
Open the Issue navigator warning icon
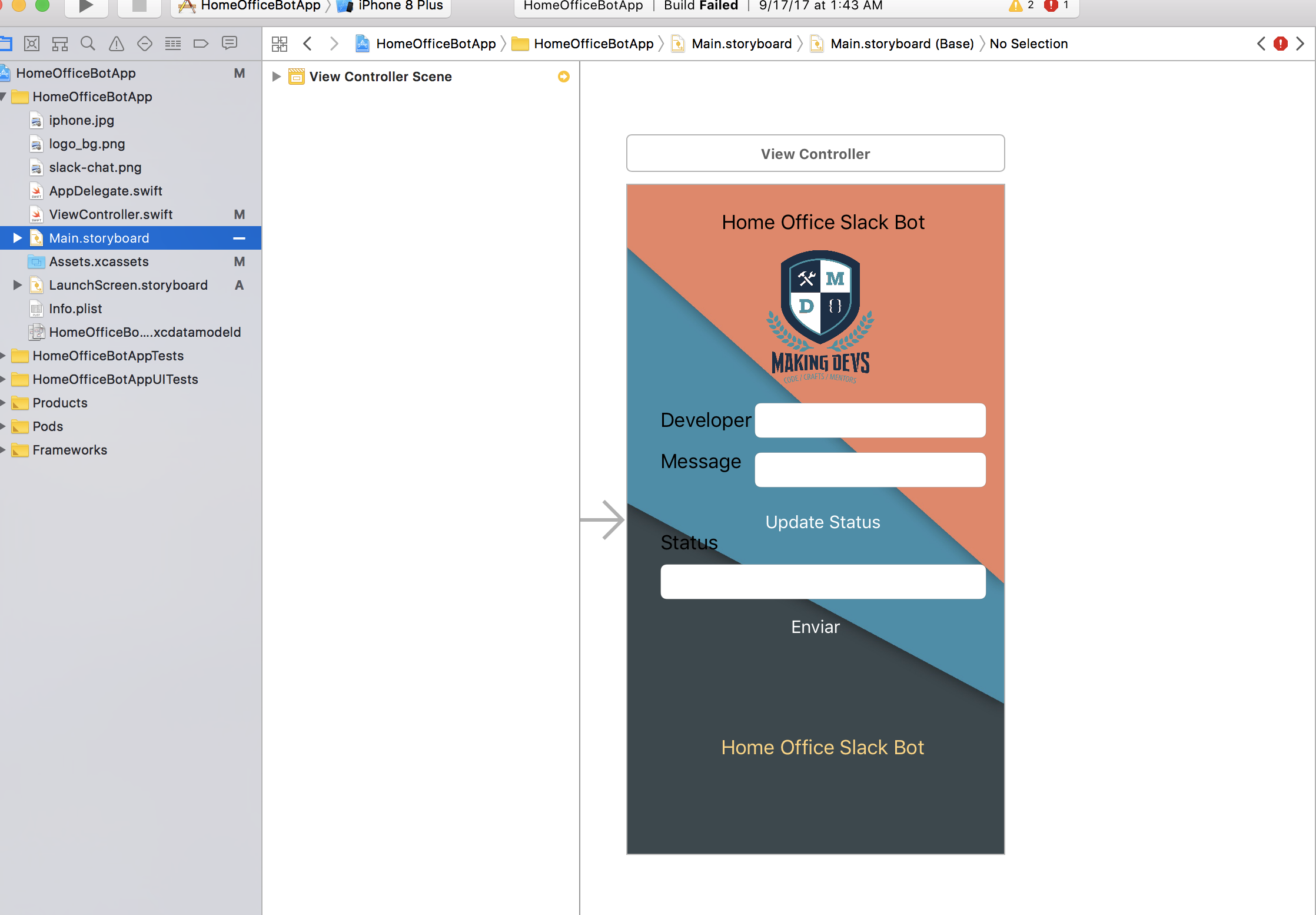pyautogui.click(x=117, y=44)
